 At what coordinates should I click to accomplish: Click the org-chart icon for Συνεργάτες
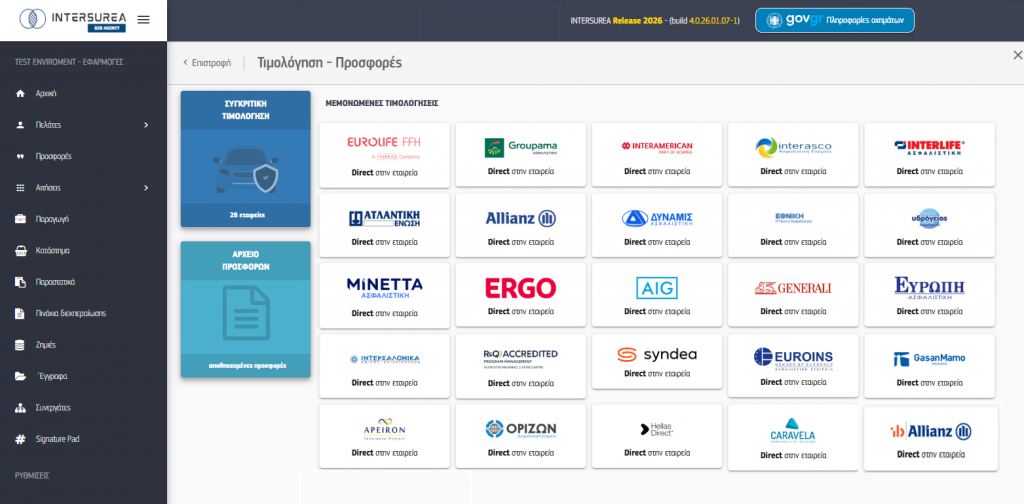(x=20, y=408)
